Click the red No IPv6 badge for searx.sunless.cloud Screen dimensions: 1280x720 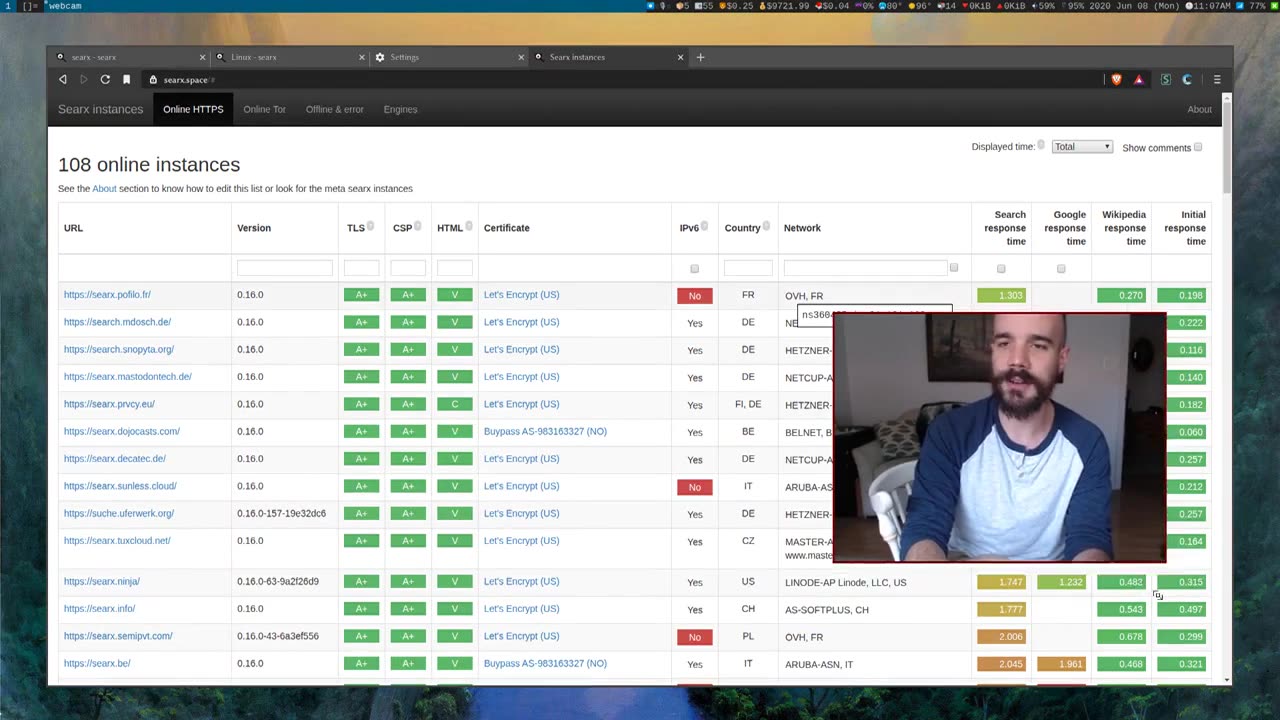pos(694,487)
